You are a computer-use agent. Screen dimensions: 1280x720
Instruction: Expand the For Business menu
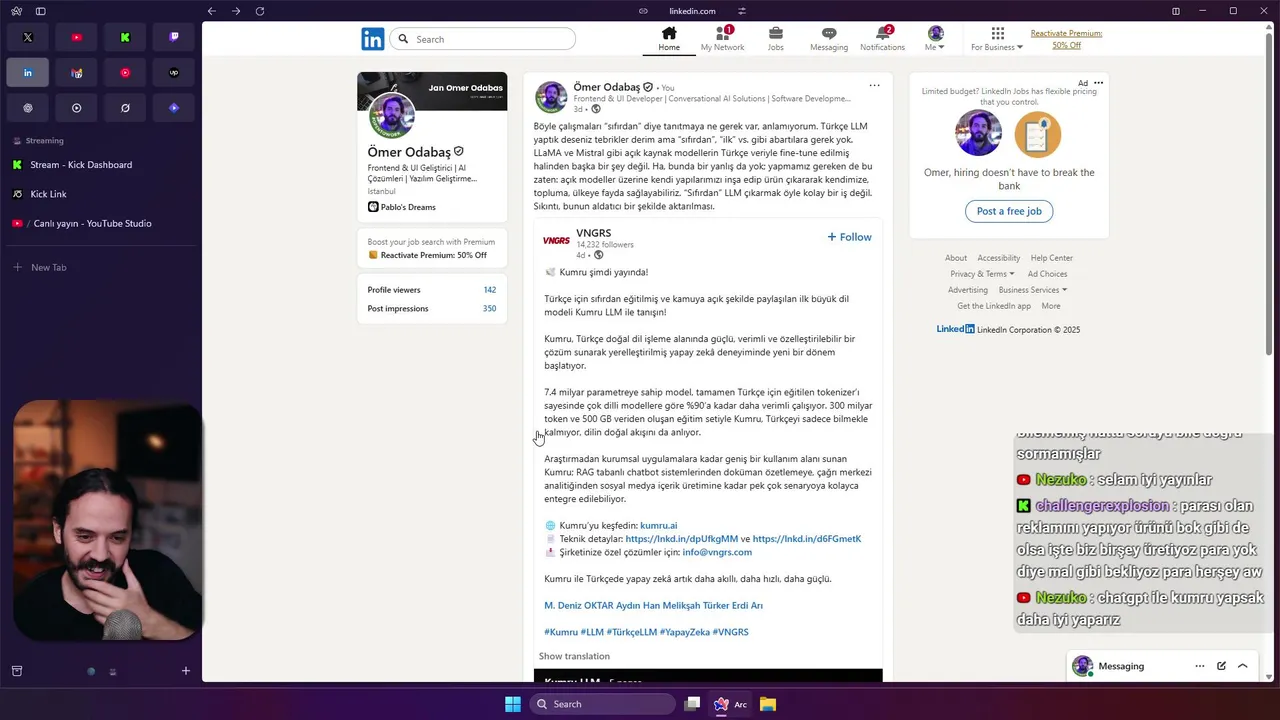tap(997, 39)
